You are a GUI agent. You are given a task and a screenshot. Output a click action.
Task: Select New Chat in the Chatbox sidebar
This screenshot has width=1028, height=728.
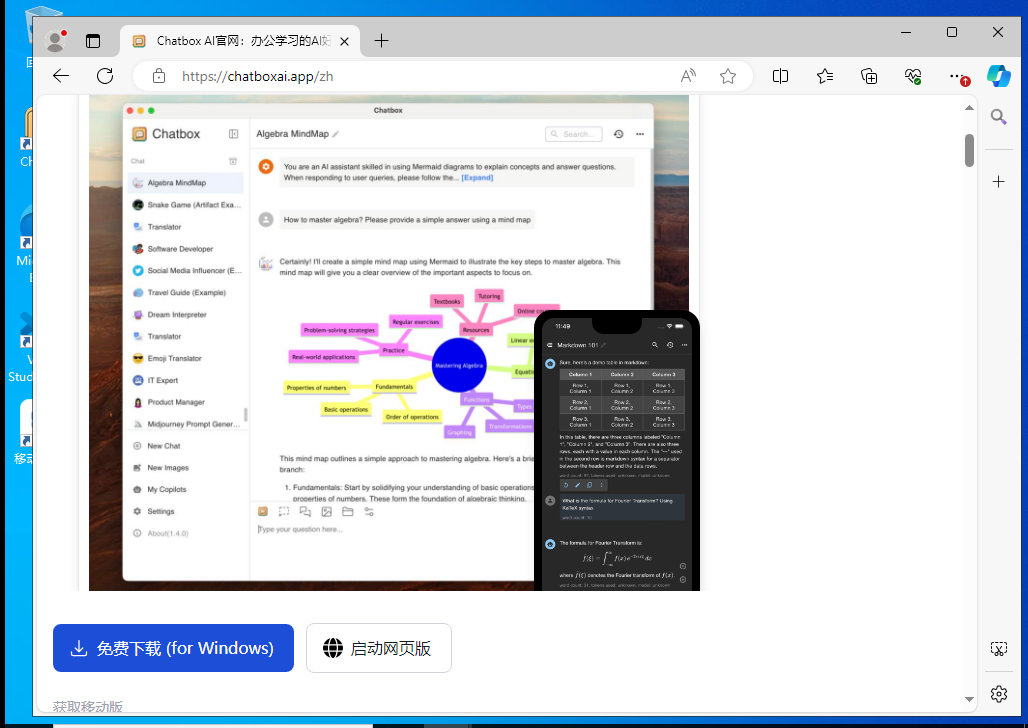click(x=164, y=447)
